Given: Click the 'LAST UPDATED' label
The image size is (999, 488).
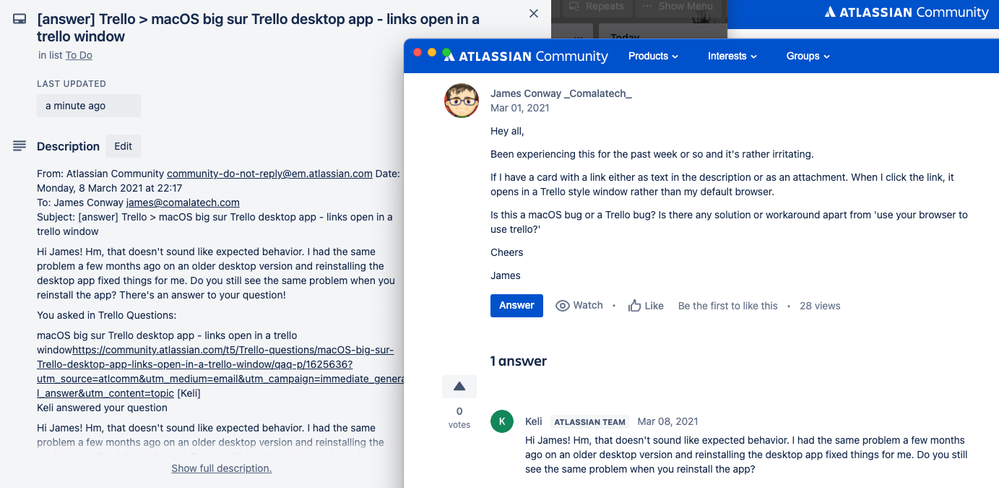Looking at the screenshot, I should 71,83.
